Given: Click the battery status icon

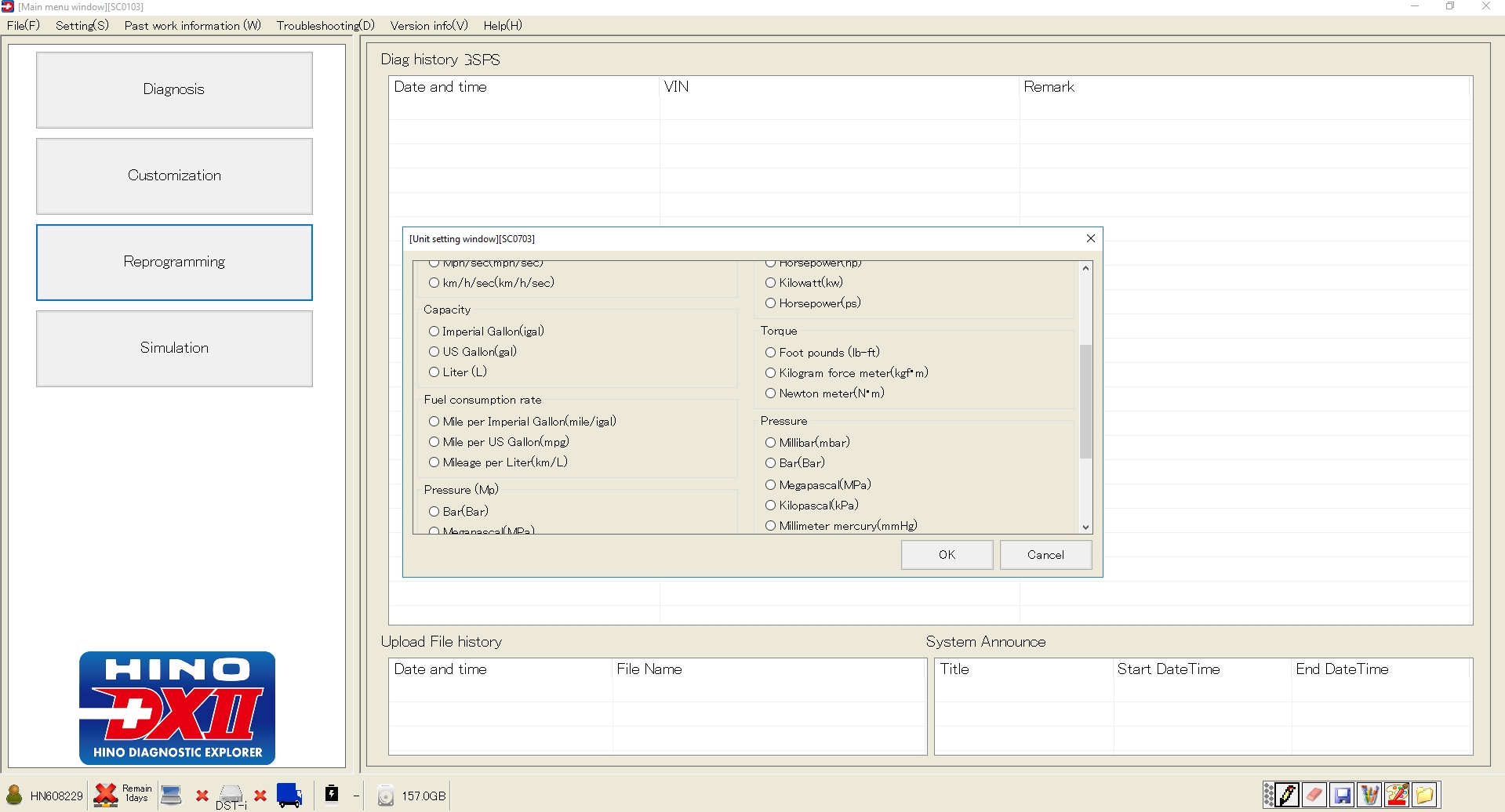Looking at the screenshot, I should tap(332, 793).
